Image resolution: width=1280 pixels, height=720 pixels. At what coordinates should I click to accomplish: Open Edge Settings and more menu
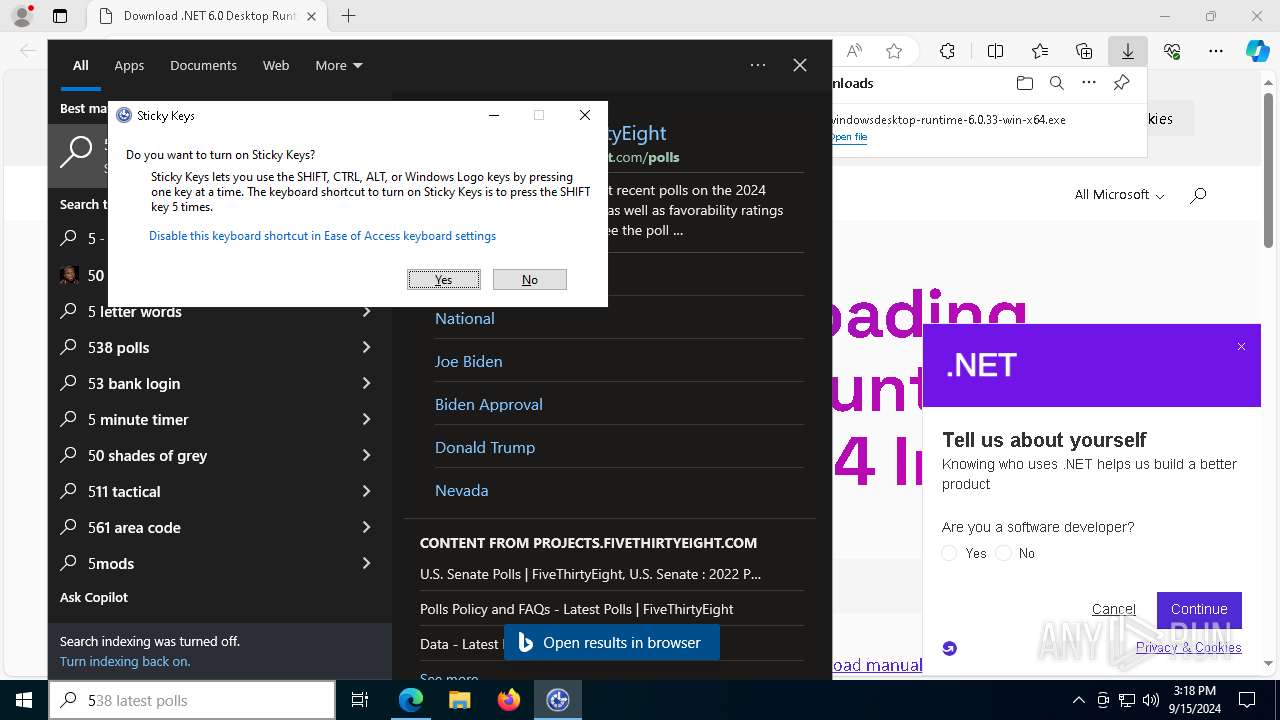point(1216,51)
